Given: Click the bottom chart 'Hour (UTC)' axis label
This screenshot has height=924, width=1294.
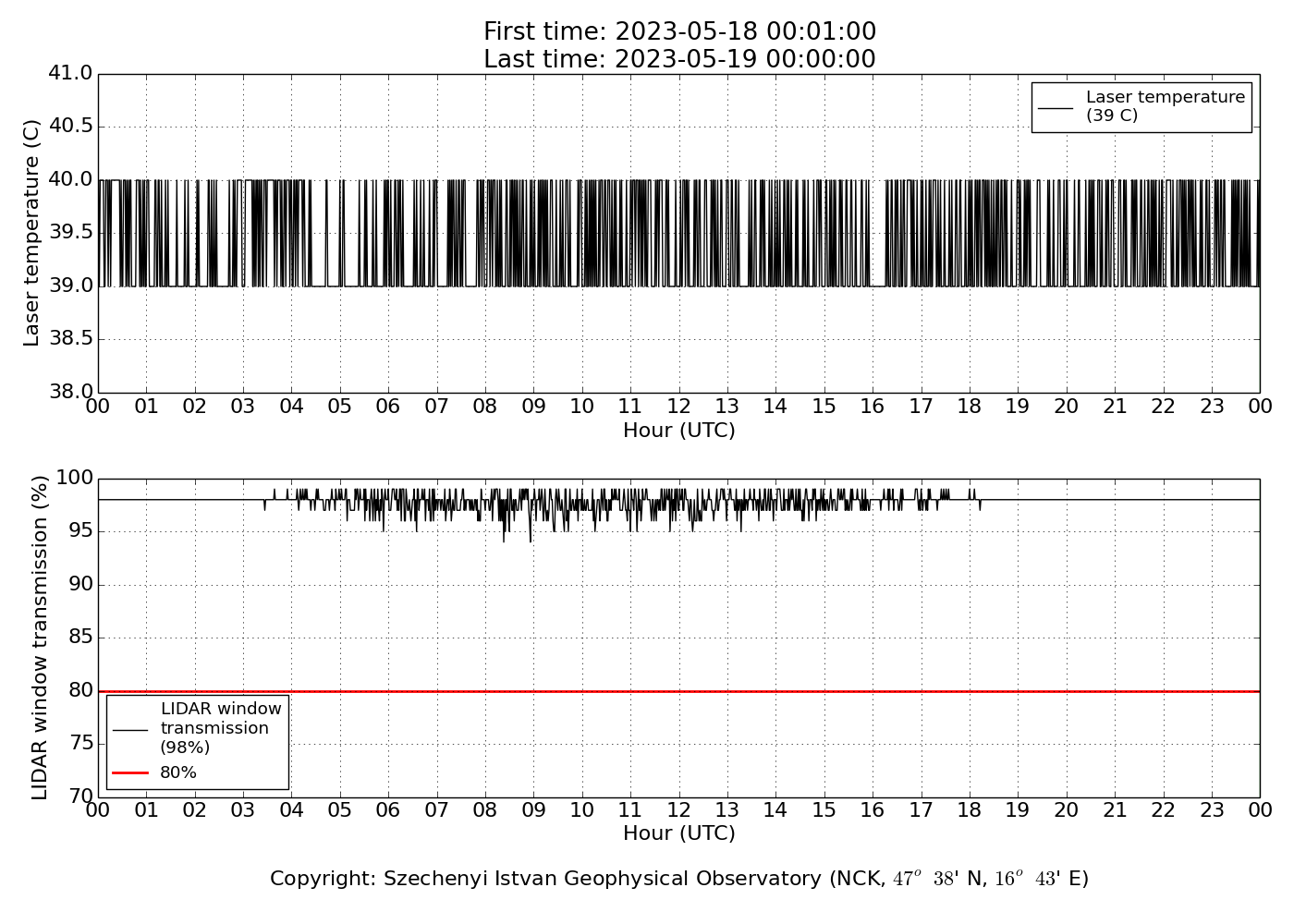Looking at the screenshot, I should pos(679,833).
